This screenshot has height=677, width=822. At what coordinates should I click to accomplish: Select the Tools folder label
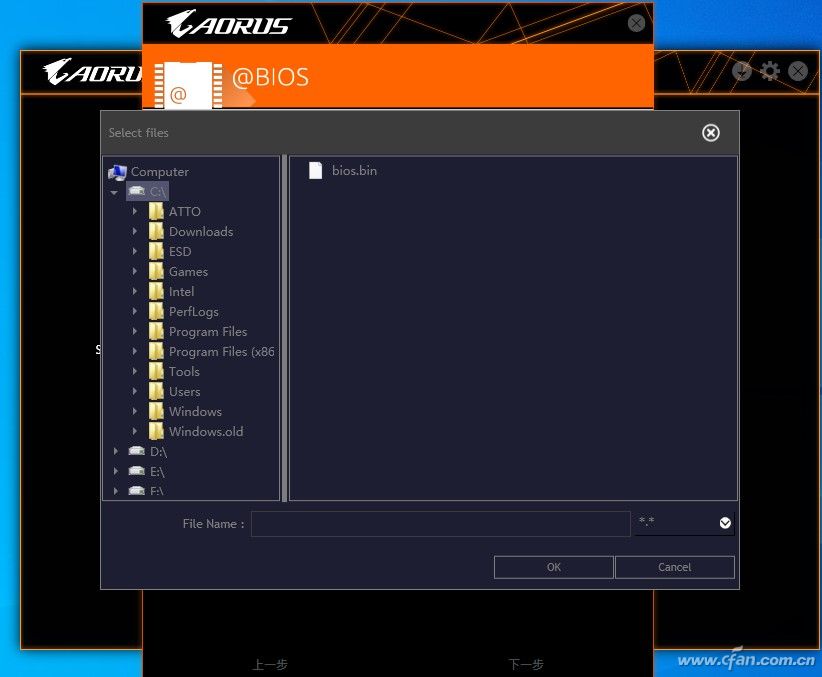[x=184, y=371]
